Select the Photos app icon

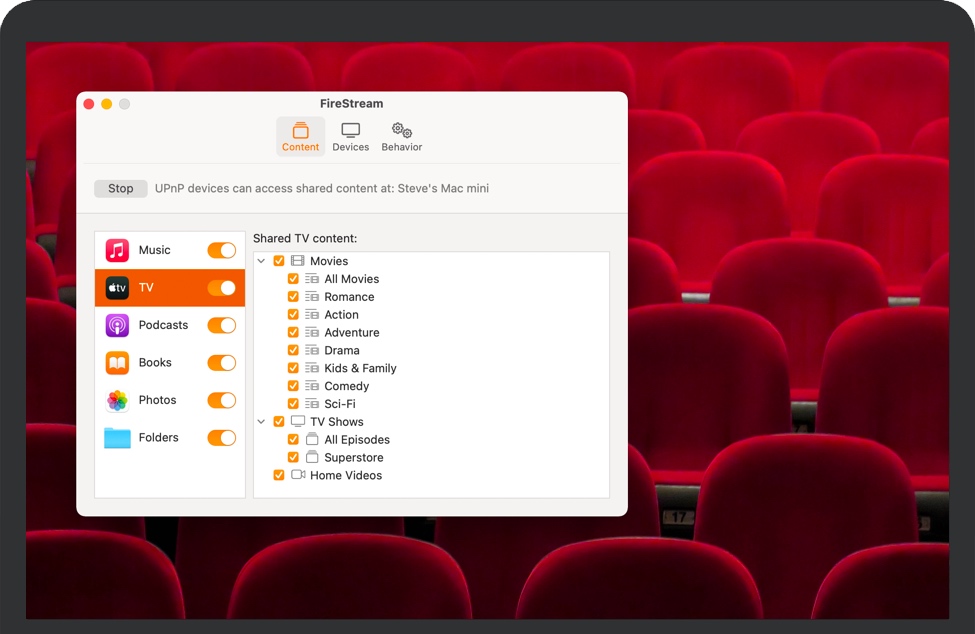[x=115, y=400]
